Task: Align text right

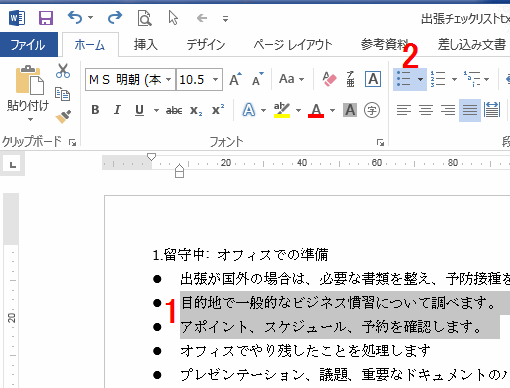Action: tap(448, 110)
